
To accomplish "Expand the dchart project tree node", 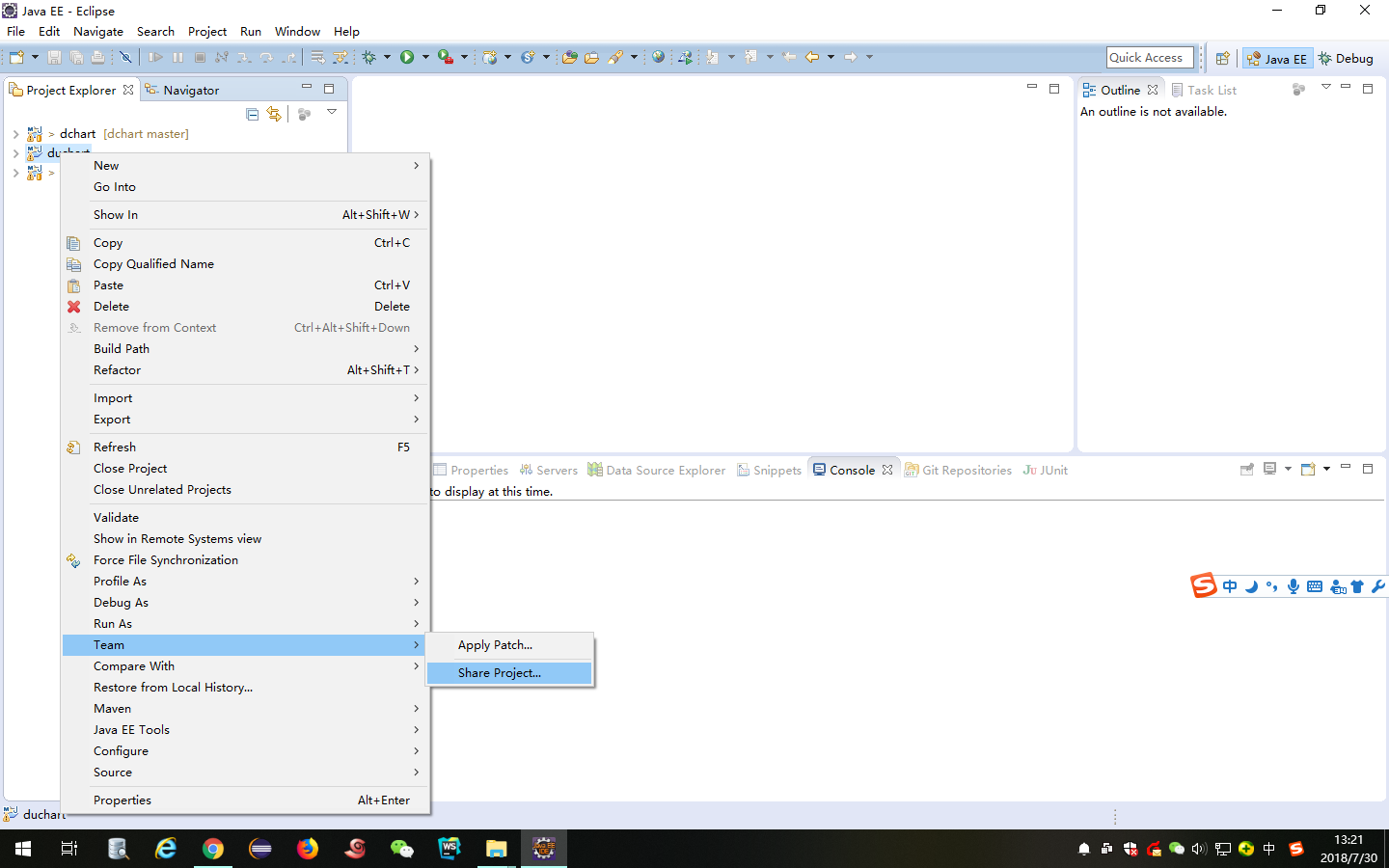I will tap(15, 134).
